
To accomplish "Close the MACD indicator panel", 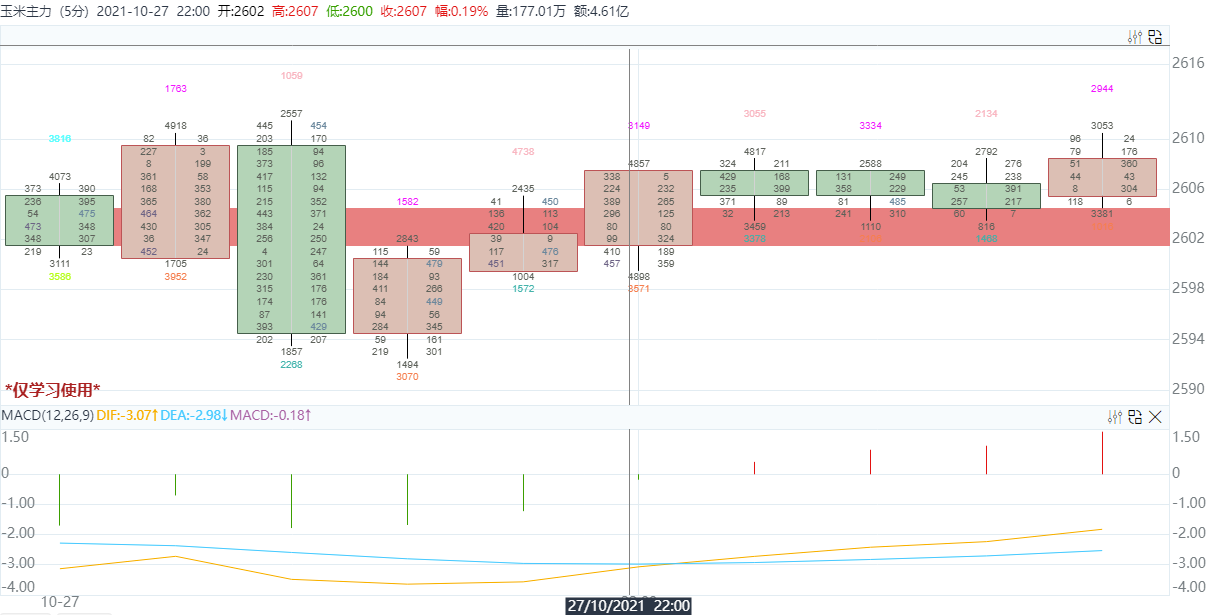I will (x=1158, y=417).
